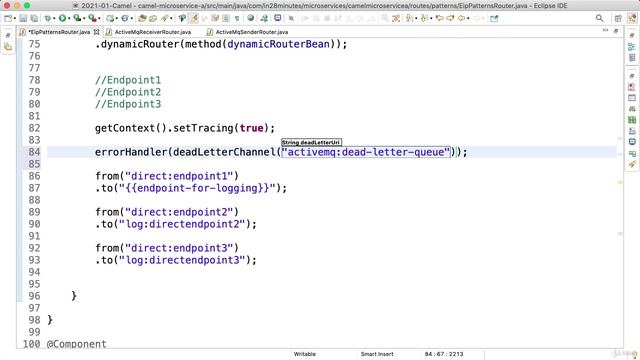Toggle Show Whitespace Characters pilcrow icon
The width and height of the screenshot is (640, 360).
[237, 18]
